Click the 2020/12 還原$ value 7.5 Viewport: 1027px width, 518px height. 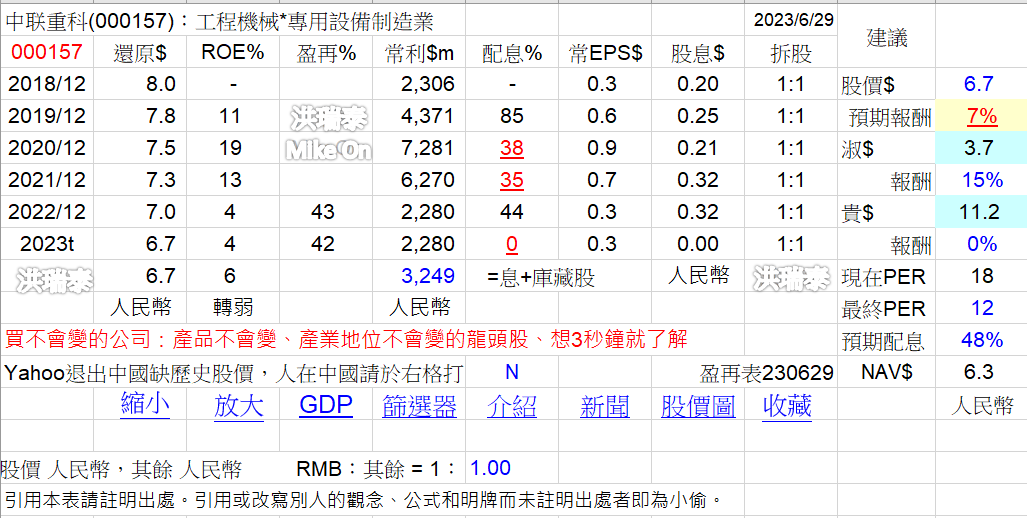point(160,148)
